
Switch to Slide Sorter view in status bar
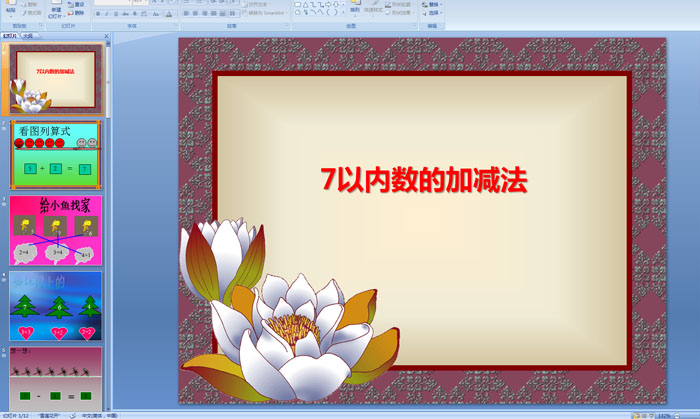pos(643,416)
